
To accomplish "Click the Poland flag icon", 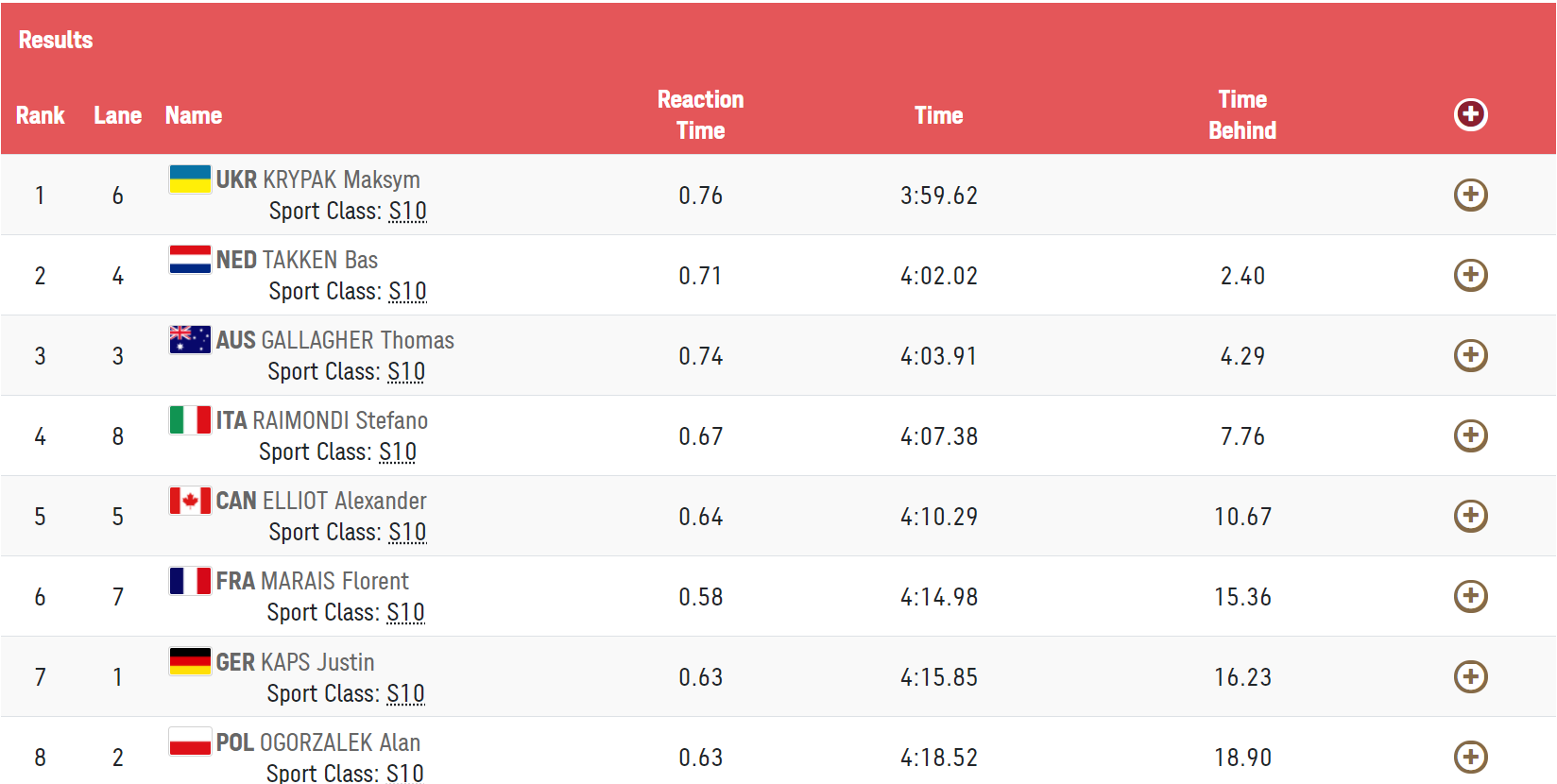I will (x=190, y=741).
